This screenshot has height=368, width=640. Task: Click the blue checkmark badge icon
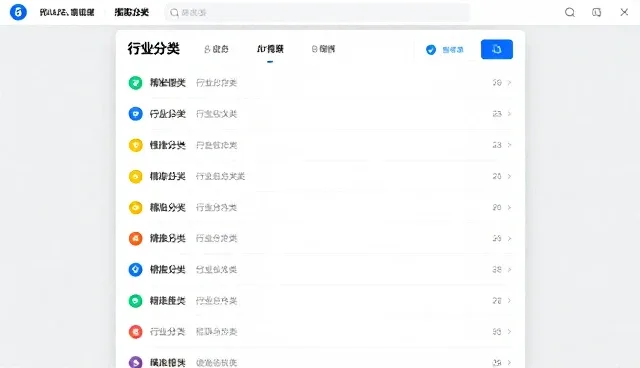pos(431,50)
